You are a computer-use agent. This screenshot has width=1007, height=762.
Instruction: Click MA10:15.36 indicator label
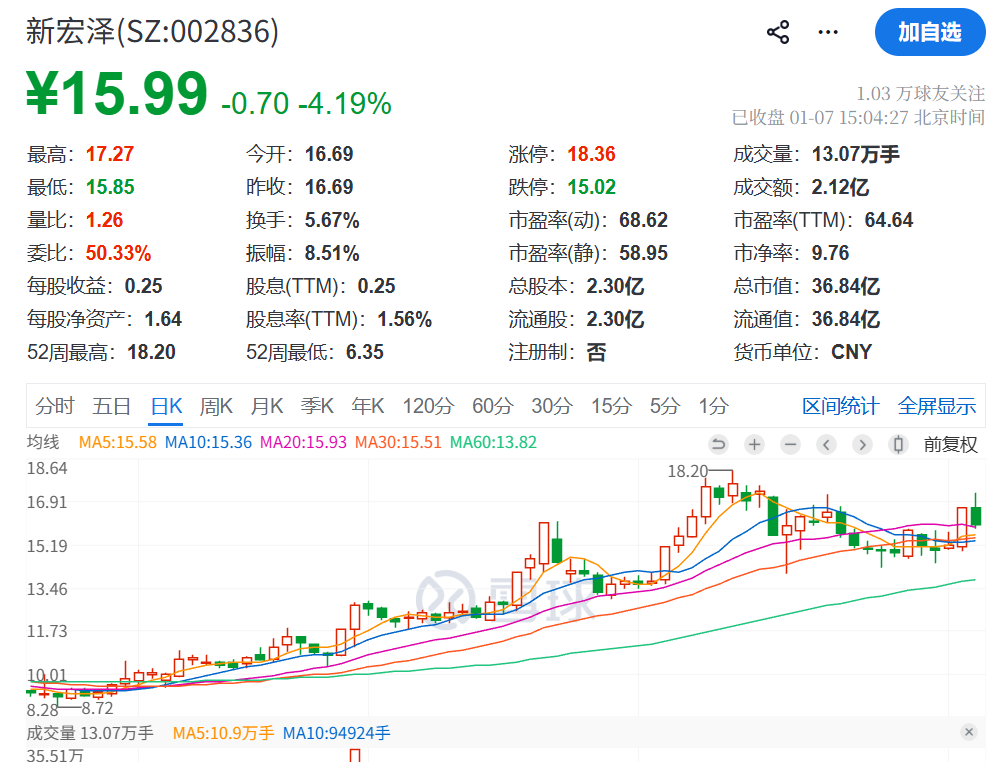coord(208,442)
